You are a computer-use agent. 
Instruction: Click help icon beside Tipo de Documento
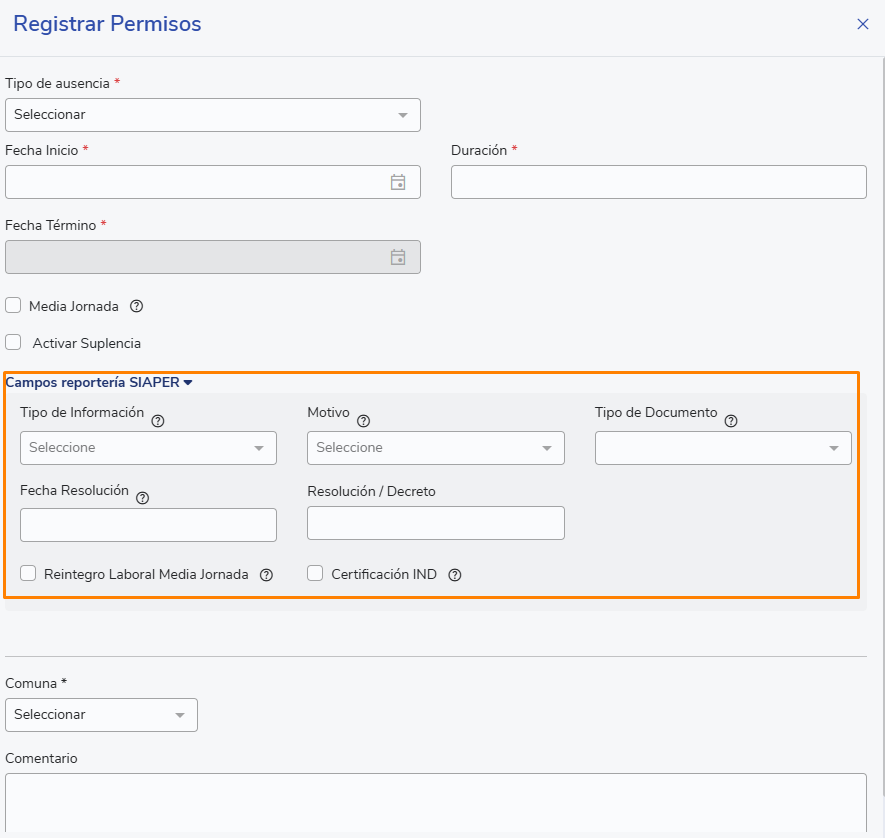pos(731,421)
